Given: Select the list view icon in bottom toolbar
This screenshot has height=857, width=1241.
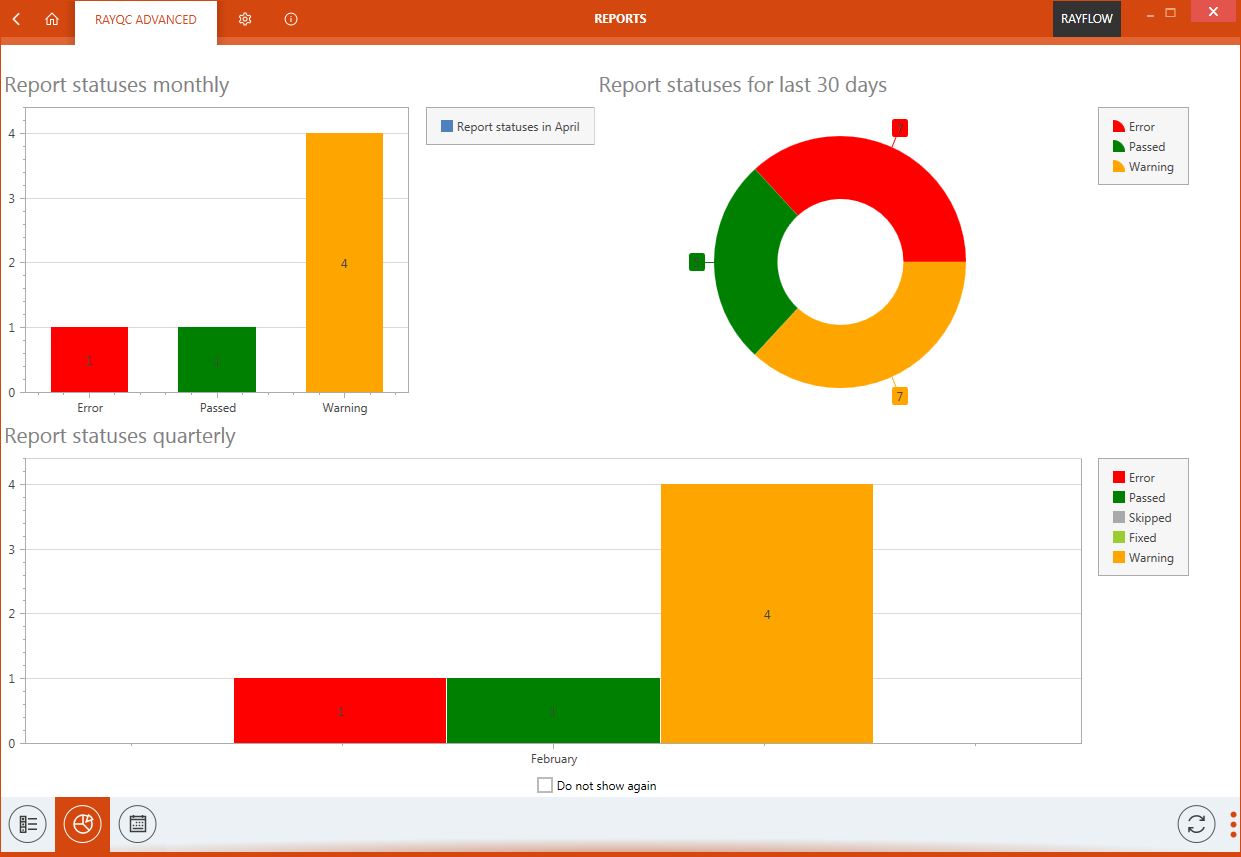Looking at the screenshot, I should point(27,823).
